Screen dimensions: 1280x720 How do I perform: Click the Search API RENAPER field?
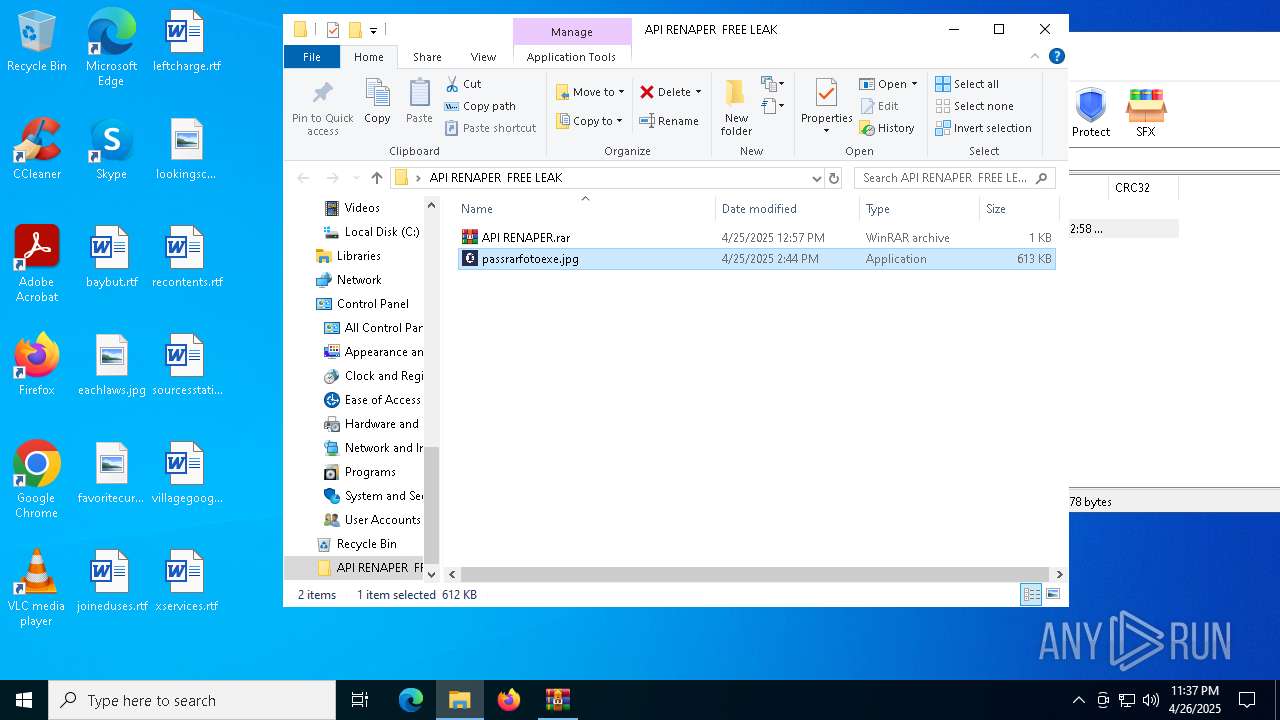pos(955,178)
